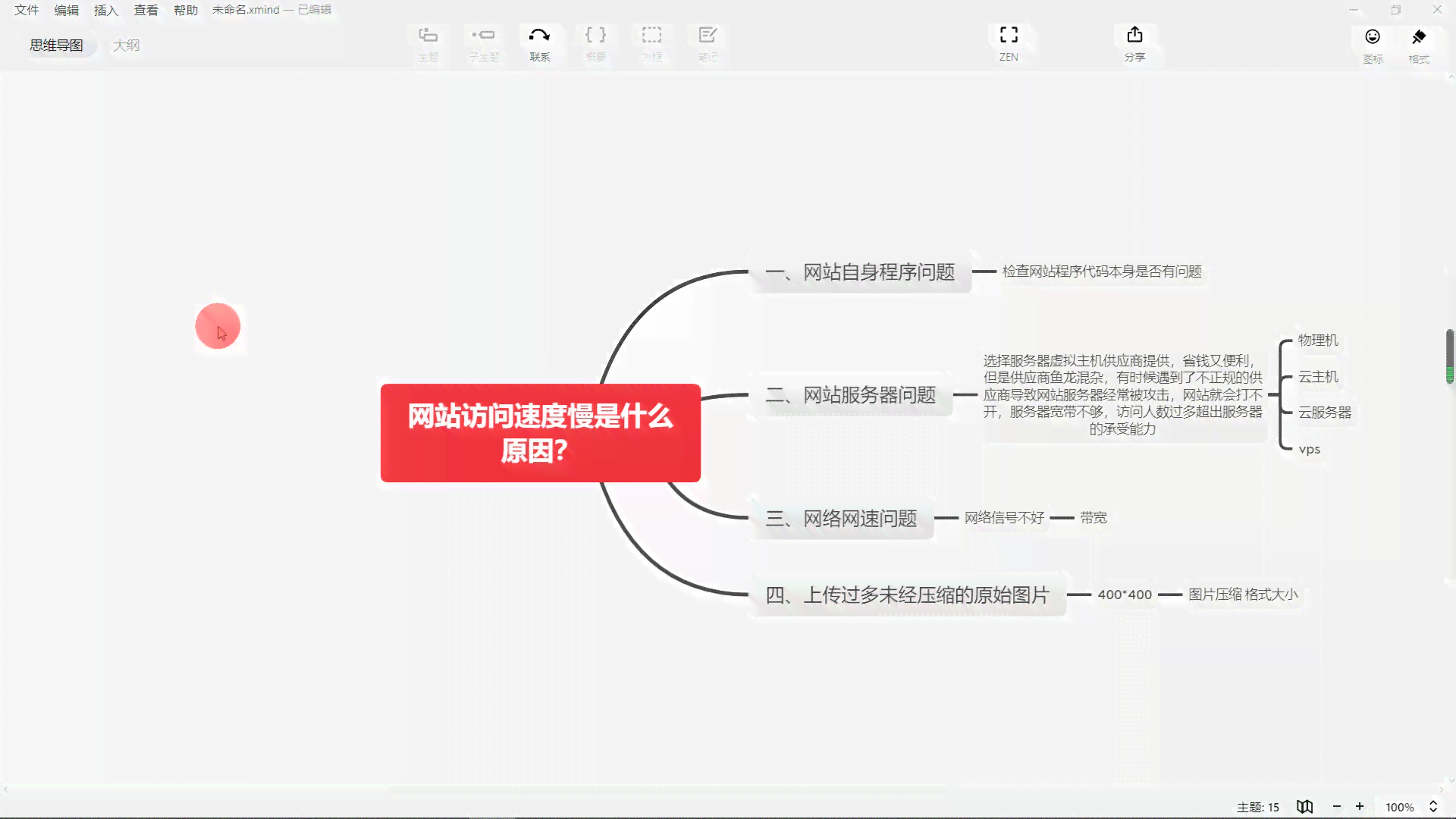
Task: Open the 帮助 menu
Action: coord(186,10)
